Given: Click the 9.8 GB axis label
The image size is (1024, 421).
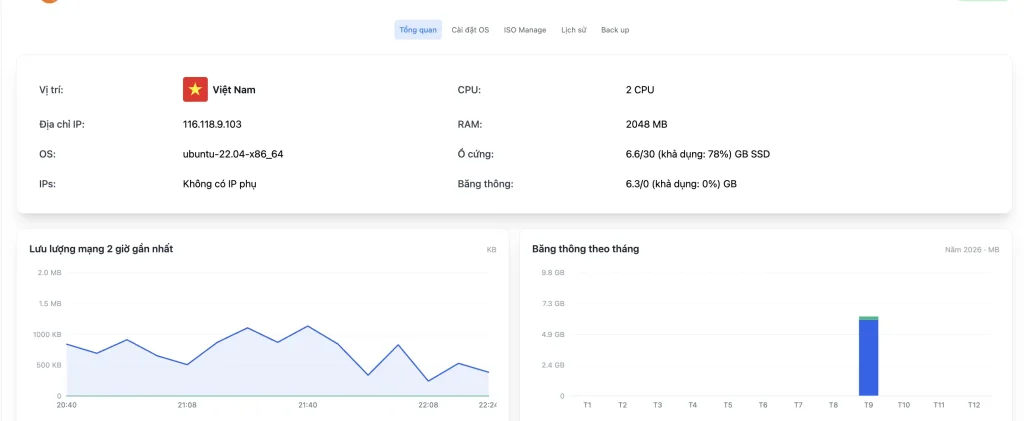Looking at the screenshot, I should click(554, 272).
